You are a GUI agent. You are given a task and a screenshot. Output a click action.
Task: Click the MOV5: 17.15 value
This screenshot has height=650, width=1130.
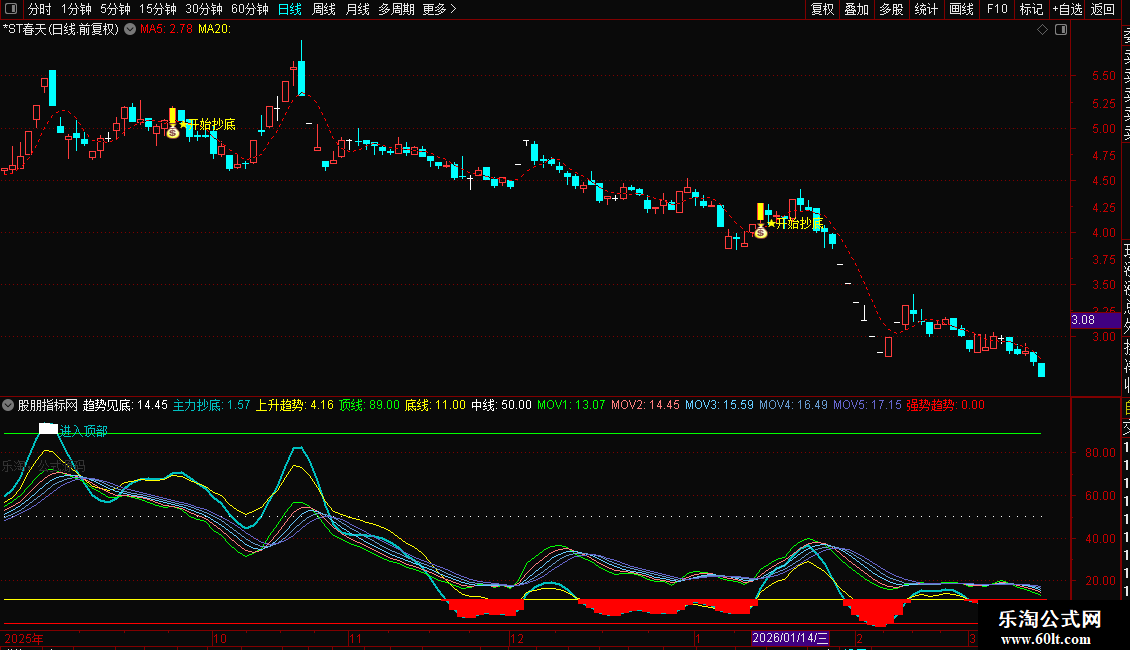click(868, 405)
